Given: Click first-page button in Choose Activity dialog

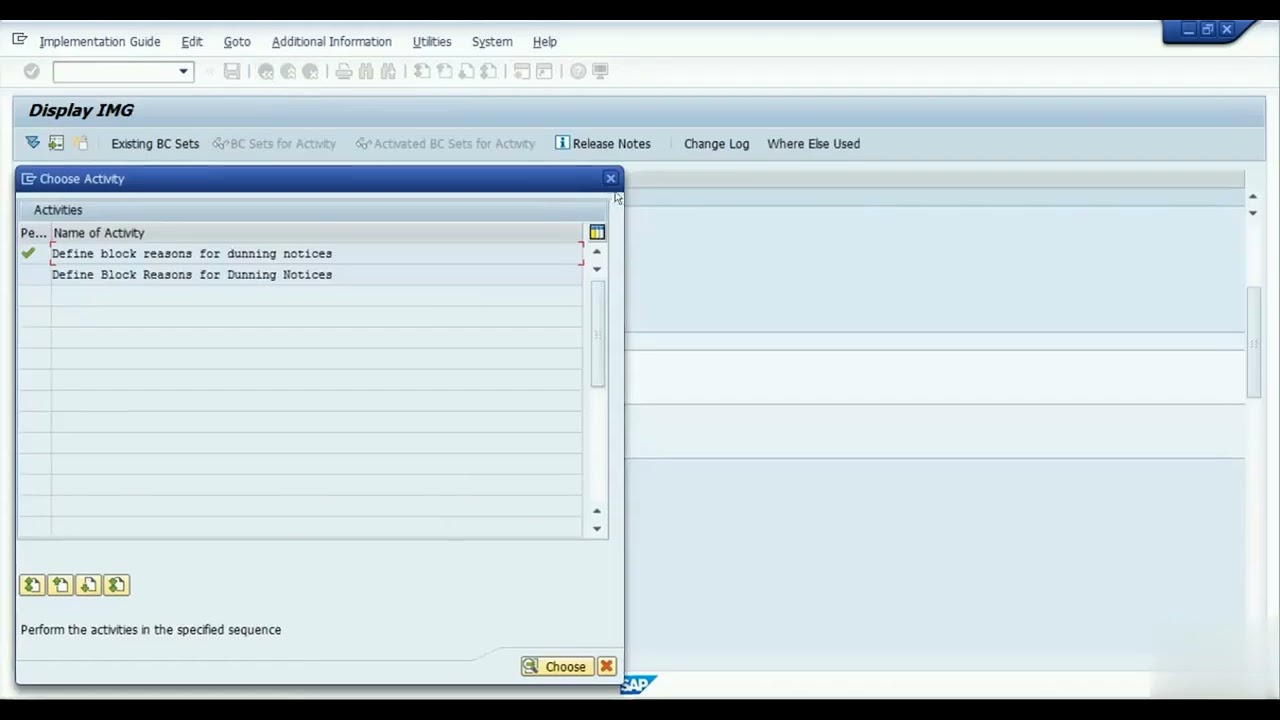Looking at the screenshot, I should tap(32, 585).
